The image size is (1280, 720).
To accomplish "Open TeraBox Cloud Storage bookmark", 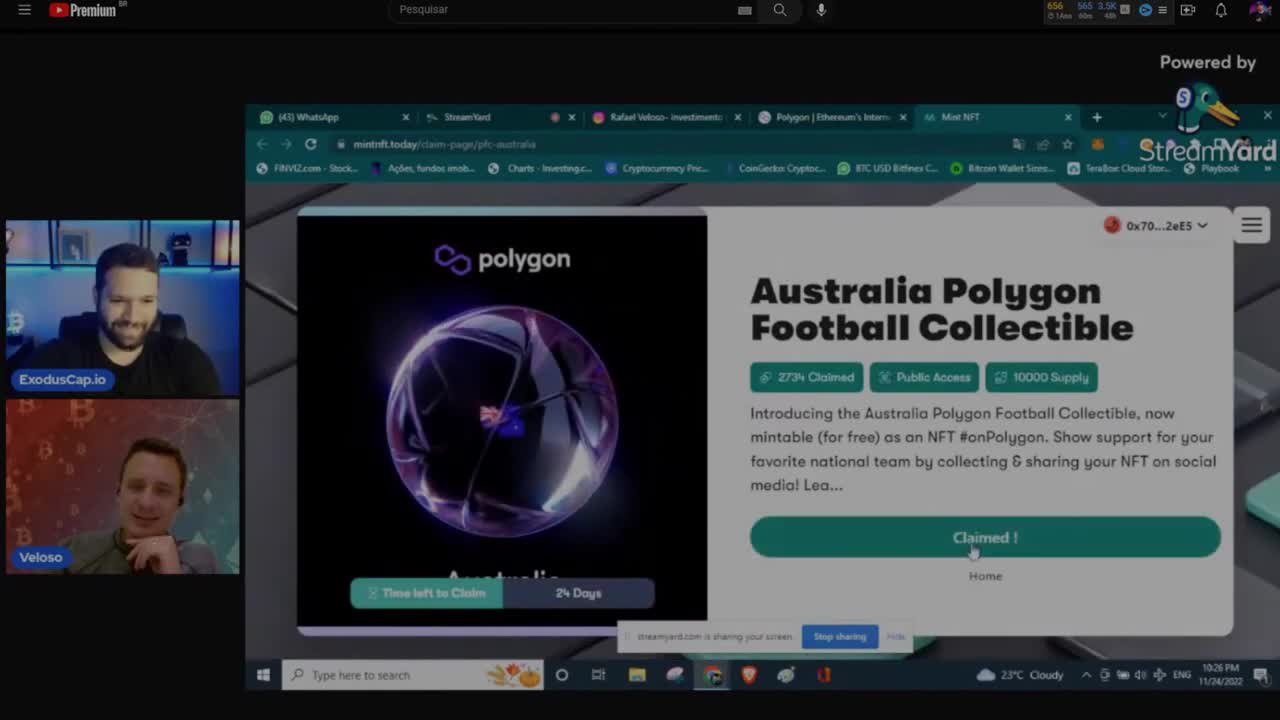I will (x=1120, y=168).
